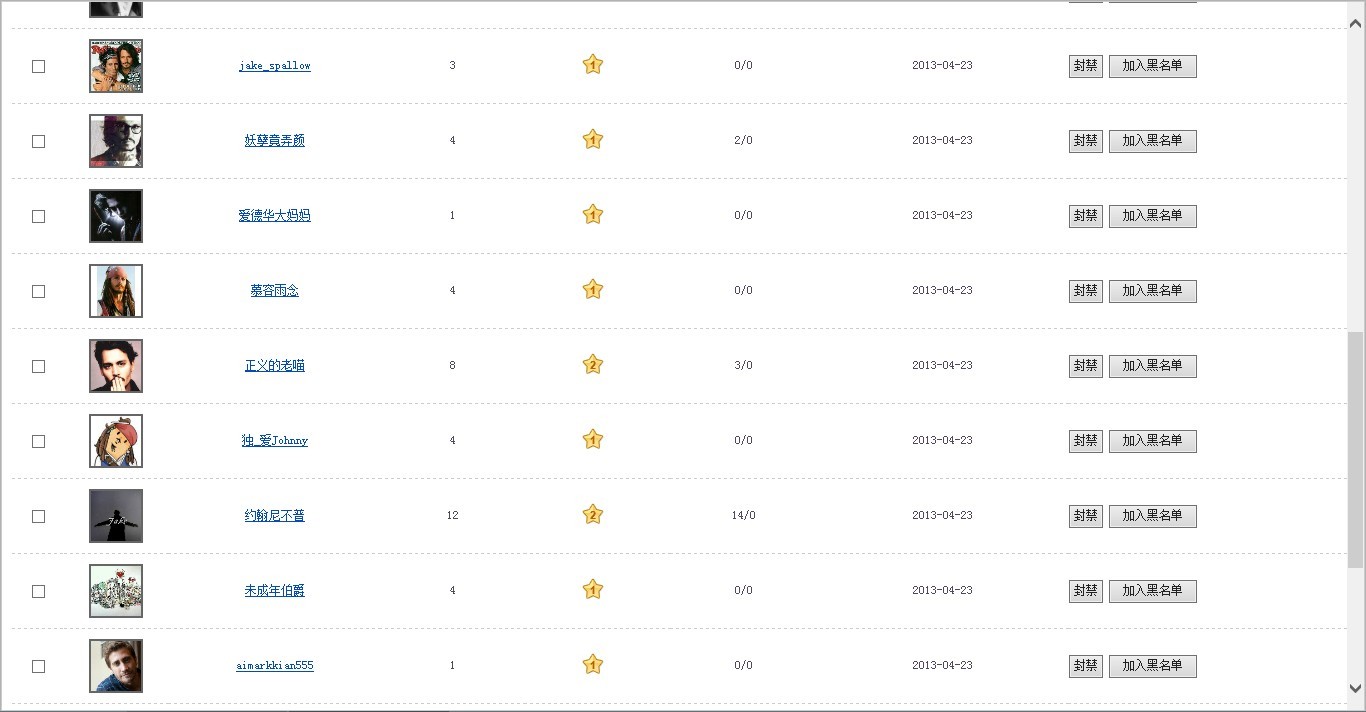Check the checkbox for jake_spallow
Screen dimensions: 1366x712
(39, 66)
